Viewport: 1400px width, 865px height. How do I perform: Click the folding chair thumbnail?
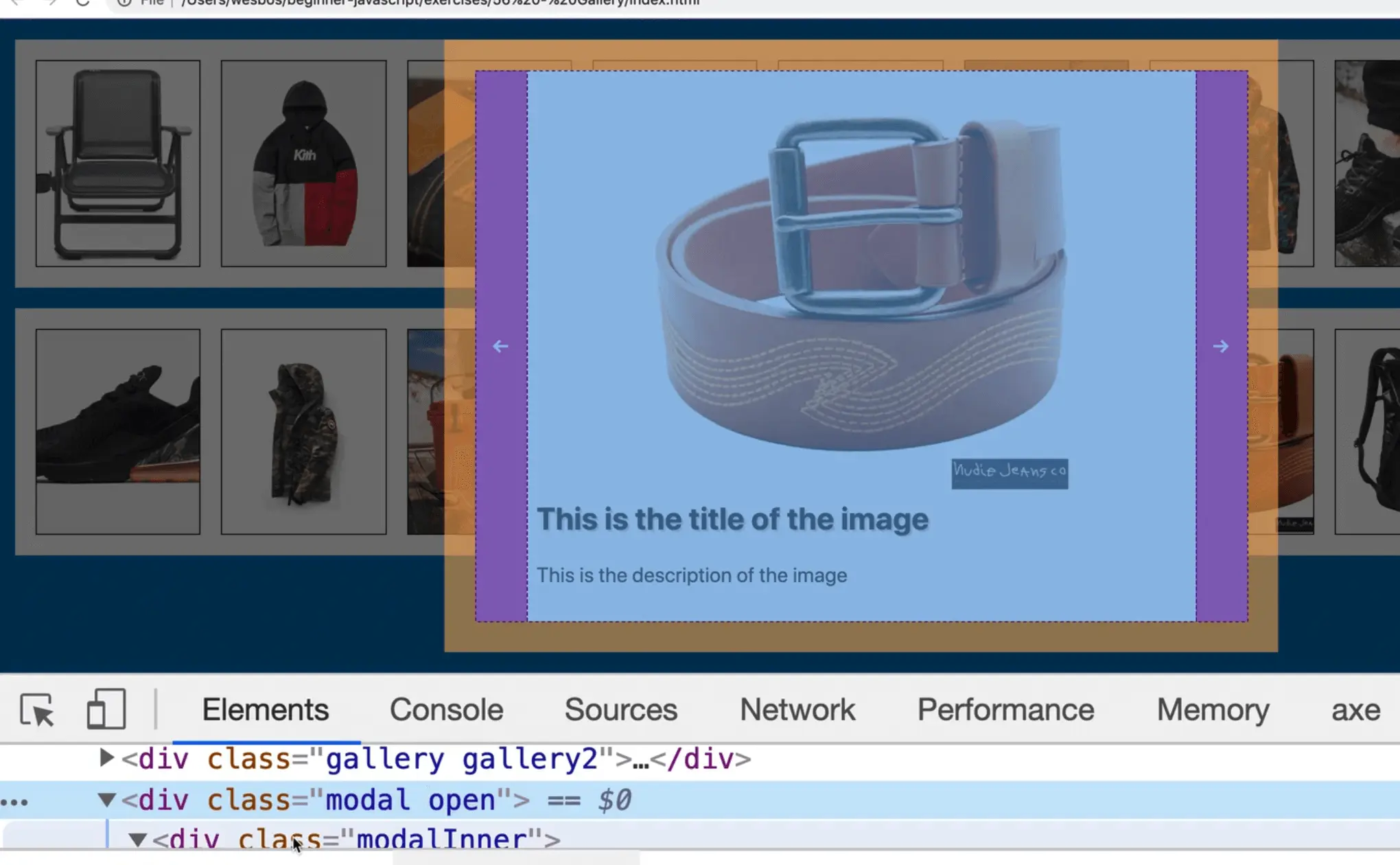[118, 163]
